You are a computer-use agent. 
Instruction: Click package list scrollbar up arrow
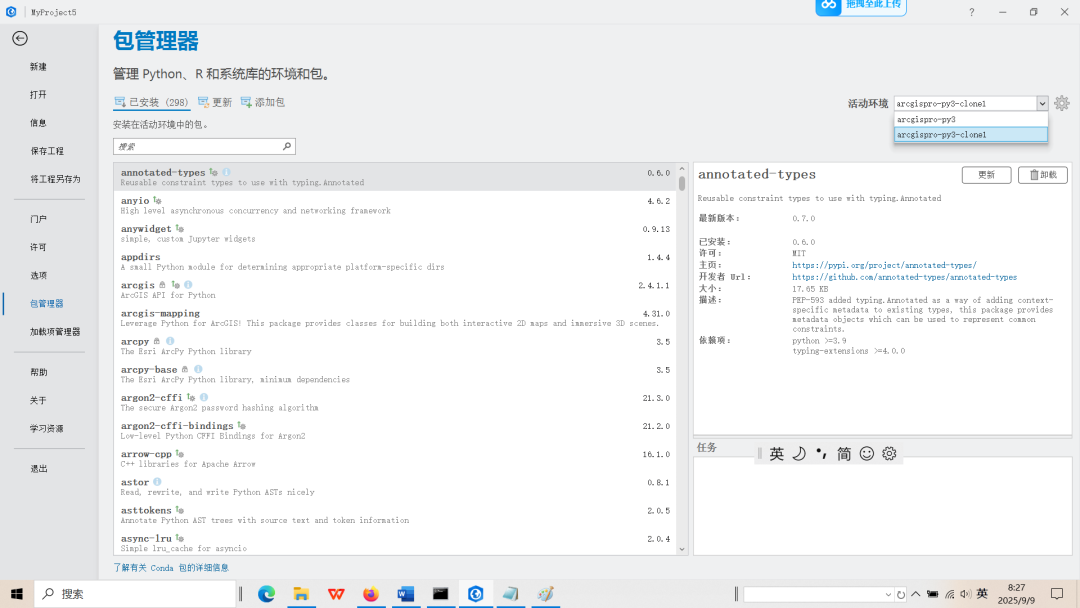(x=682, y=169)
